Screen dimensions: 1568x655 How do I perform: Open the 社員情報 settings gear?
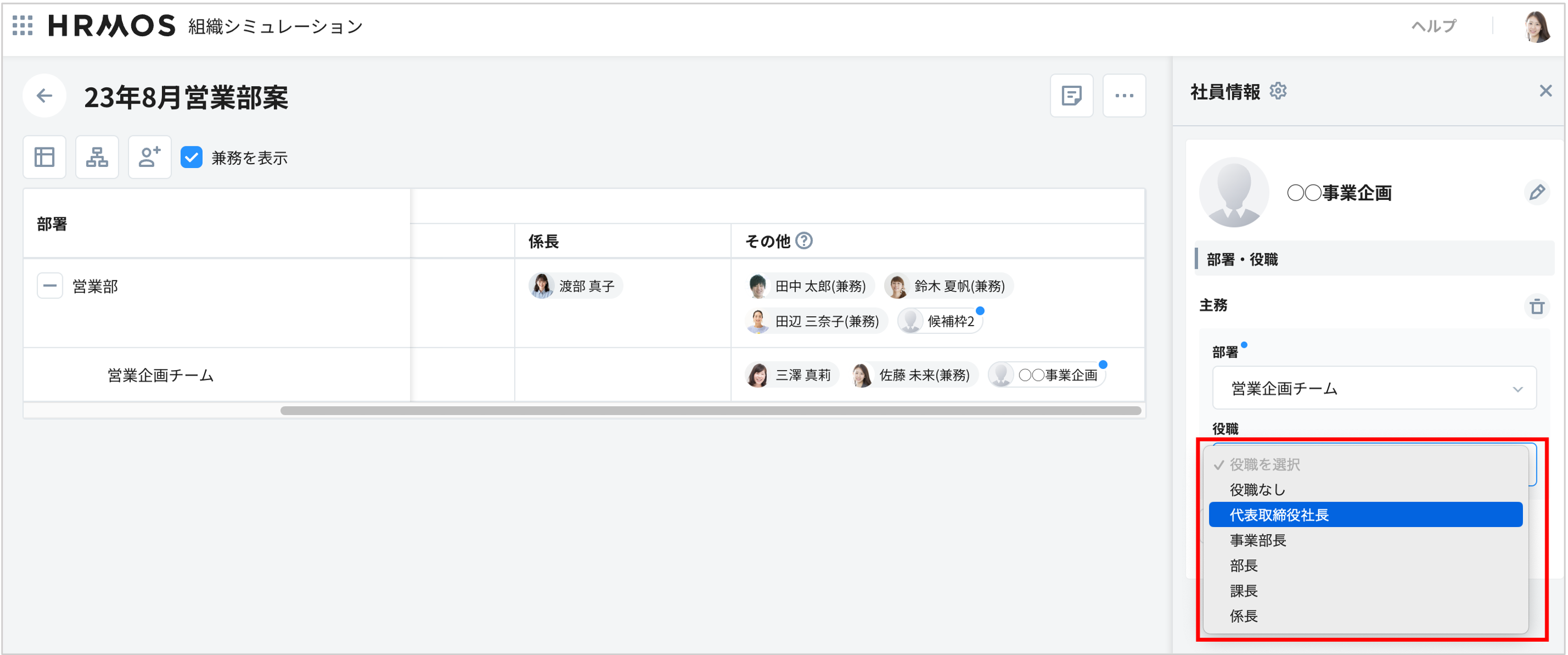click(x=1279, y=91)
